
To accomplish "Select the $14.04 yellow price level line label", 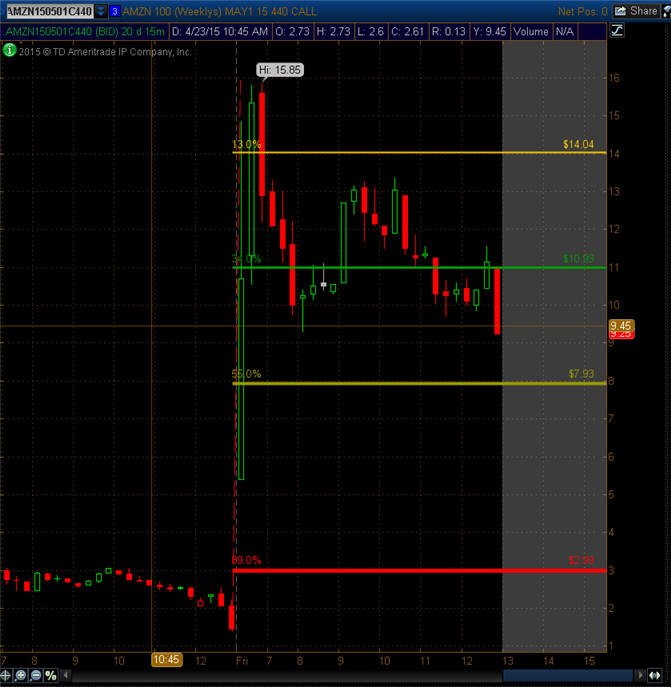I will point(578,144).
